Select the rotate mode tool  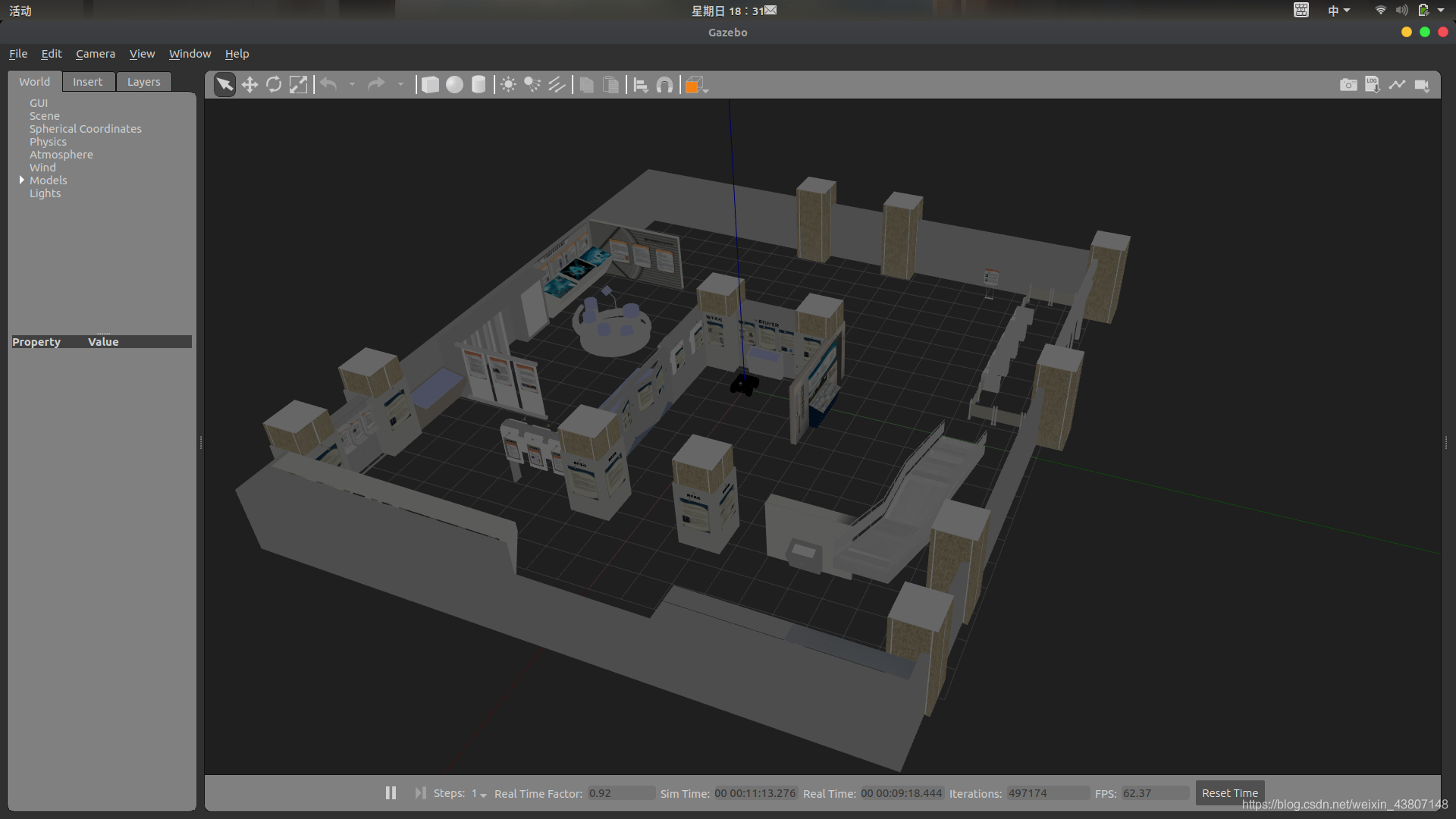coord(274,85)
